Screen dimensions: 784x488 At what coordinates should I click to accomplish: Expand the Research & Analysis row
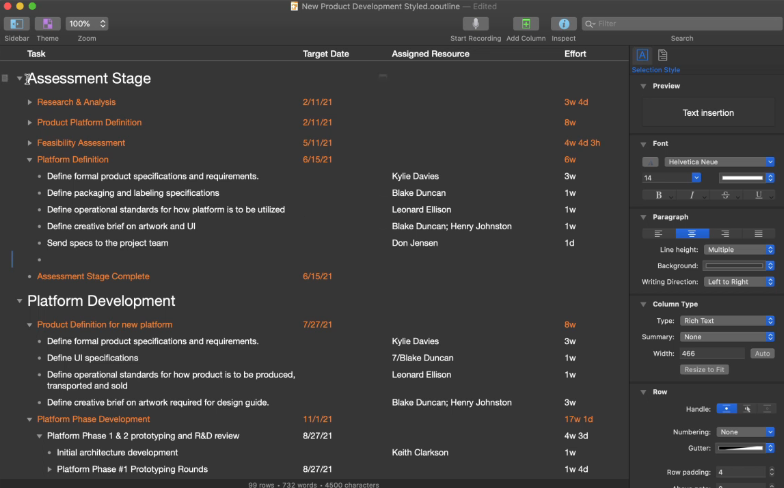30,102
